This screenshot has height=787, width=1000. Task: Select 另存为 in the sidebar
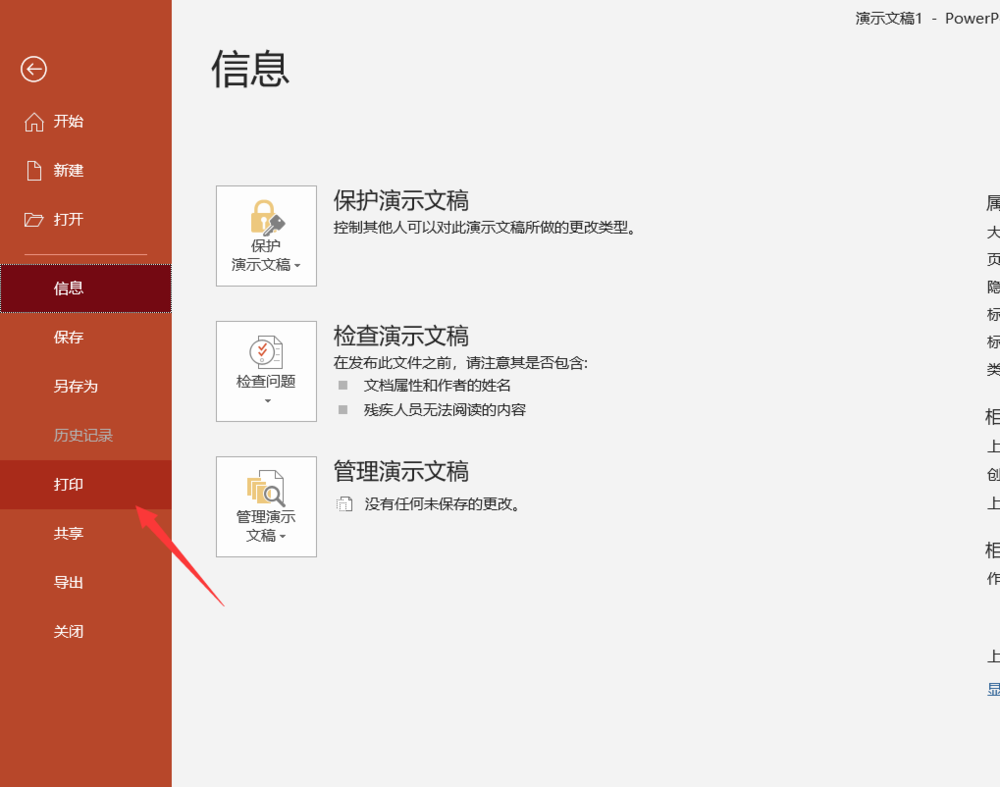point(68,386)
